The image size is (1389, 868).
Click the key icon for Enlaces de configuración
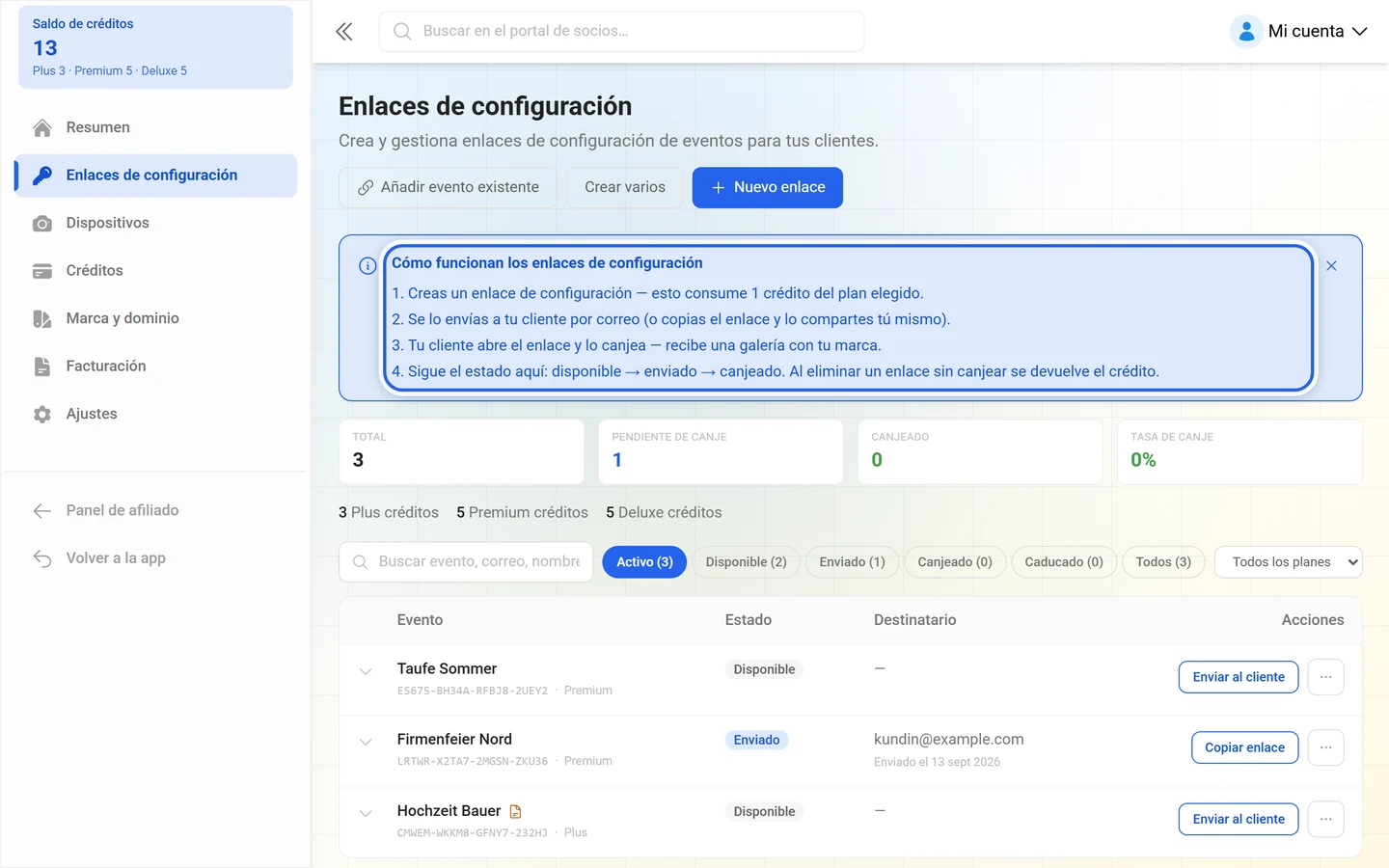pos(42,176)
